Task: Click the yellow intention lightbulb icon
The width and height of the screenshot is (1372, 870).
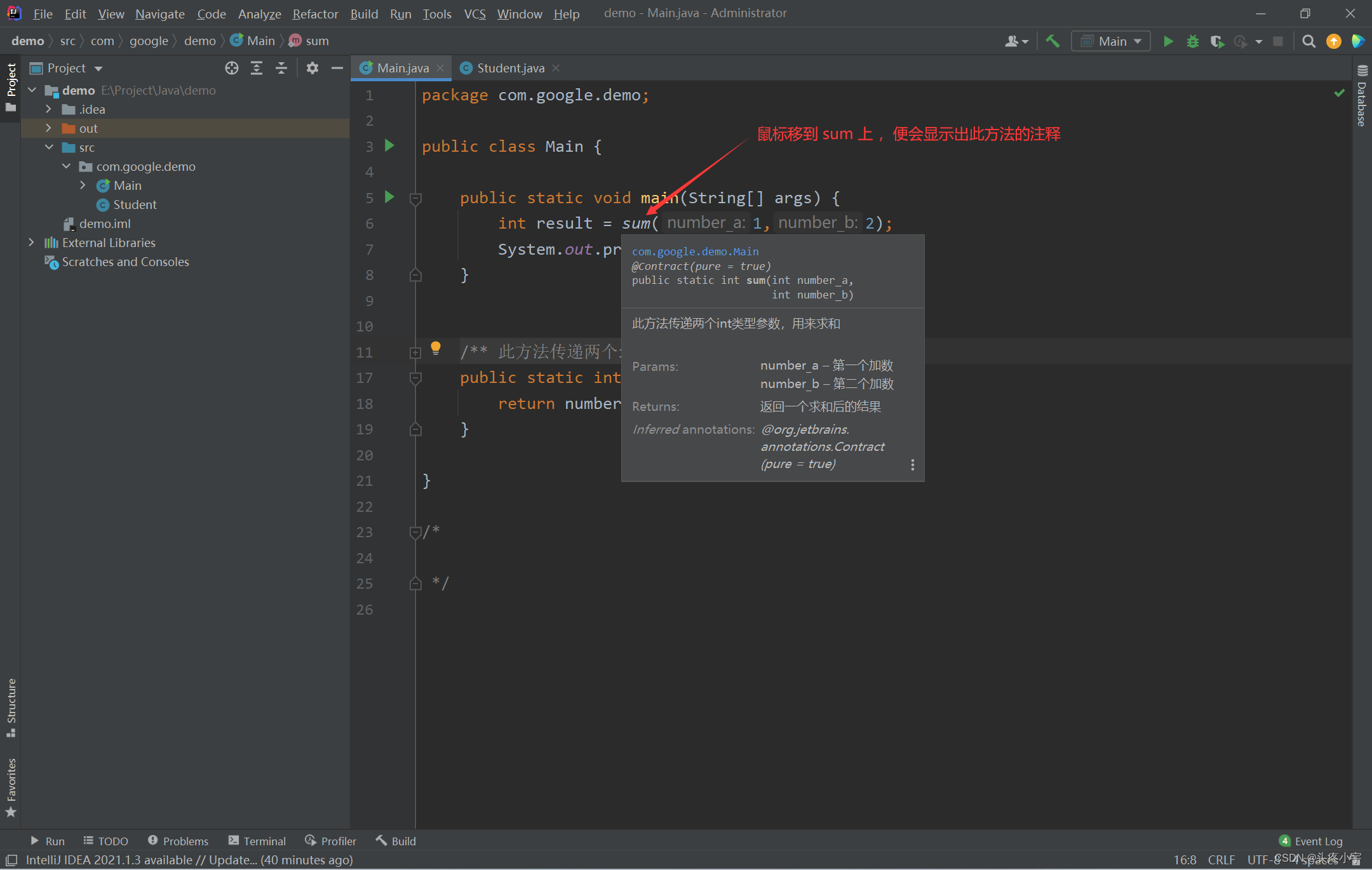Action: point(436,347)
